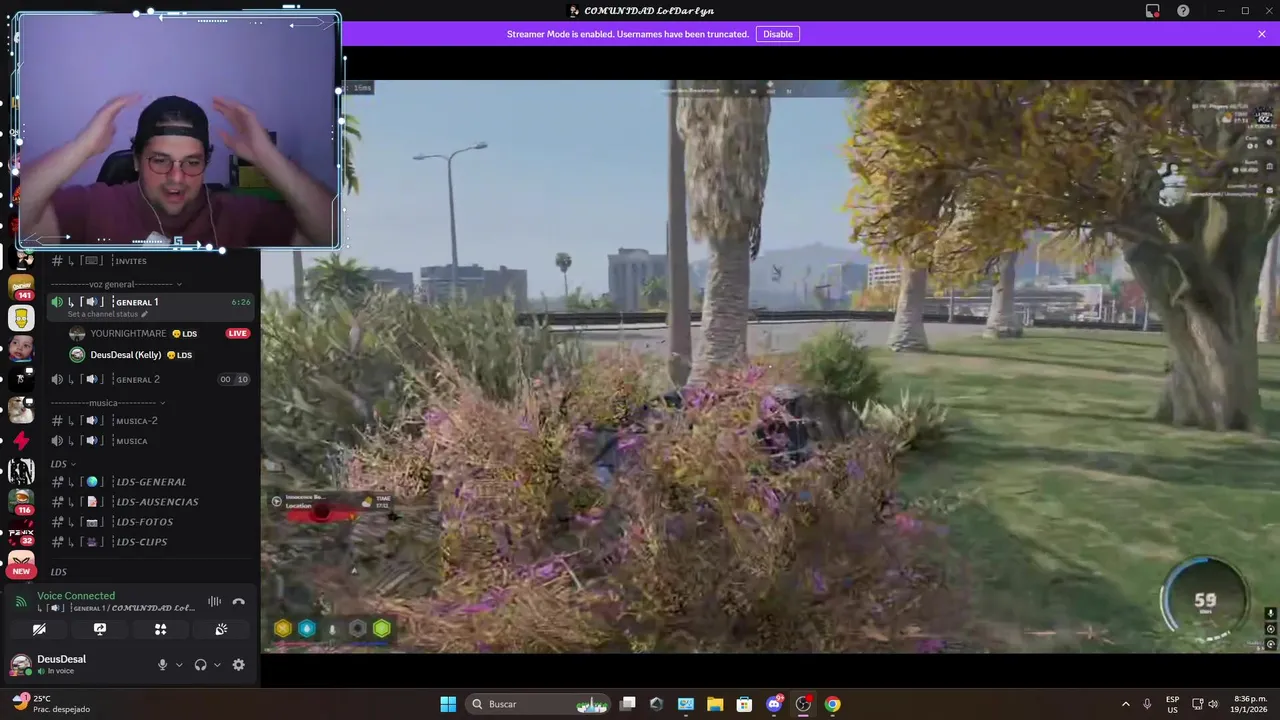1280x720 pixels.
Task: Open the input device dropdown next to microphone
Action: click(179, 665)
